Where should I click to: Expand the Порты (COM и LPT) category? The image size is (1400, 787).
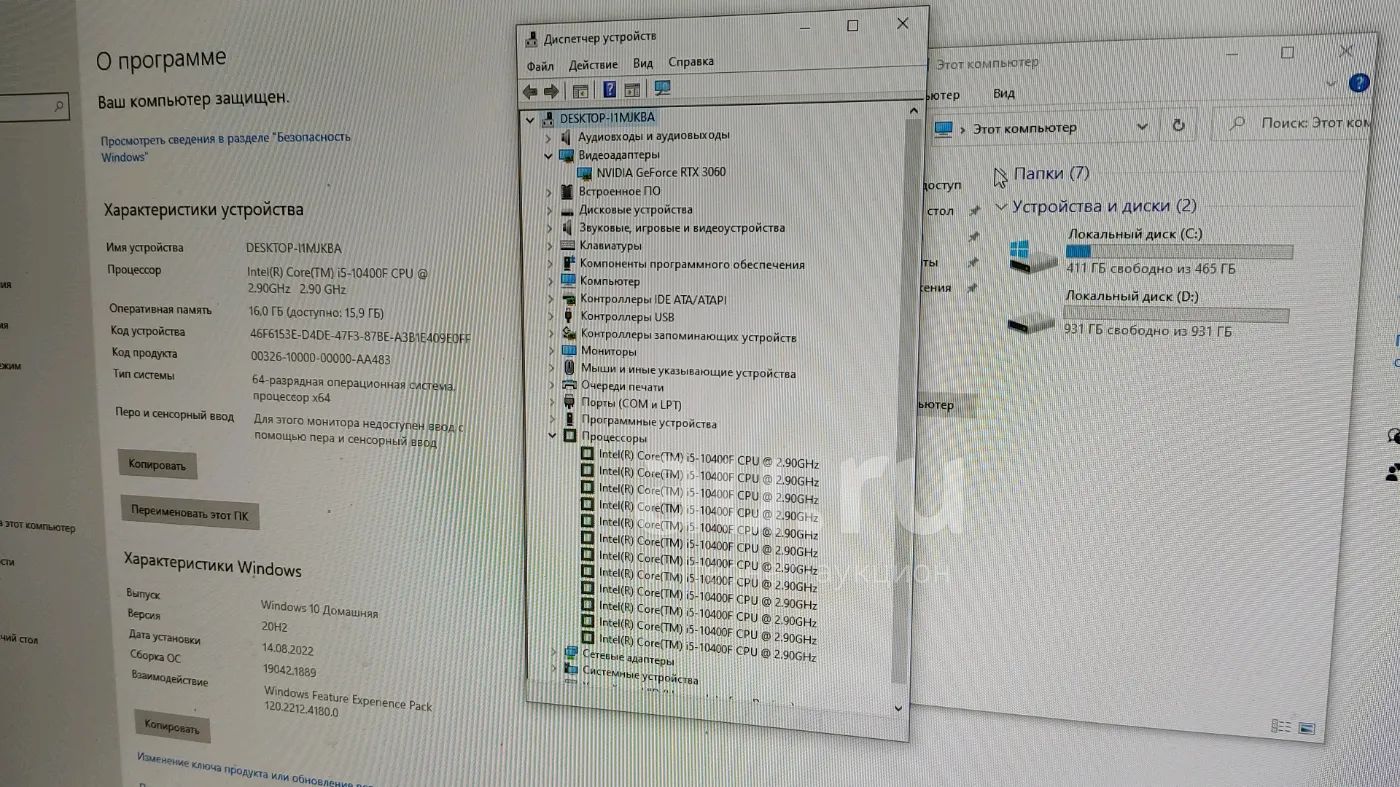pyautogui.click(x=551, y=404)
